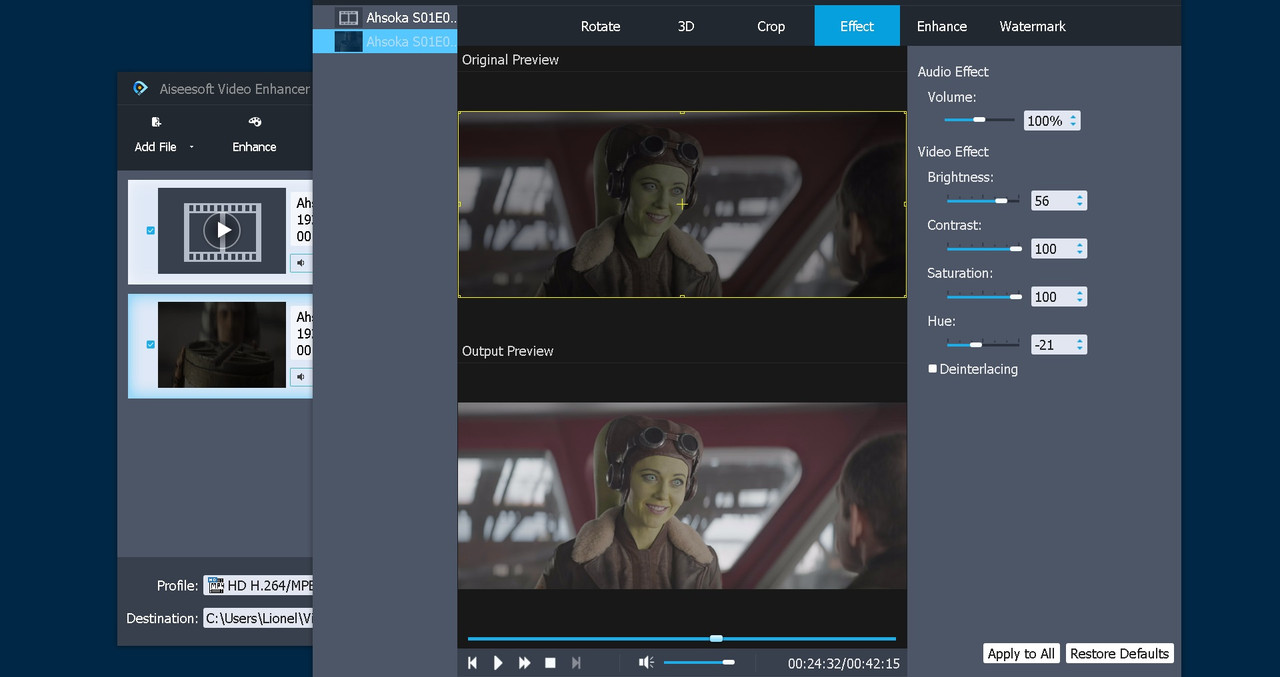This screenshot has height=677, width=1280.
Task: Select the first Ahsoka S01E0 list entry
Action: [385, 18]
